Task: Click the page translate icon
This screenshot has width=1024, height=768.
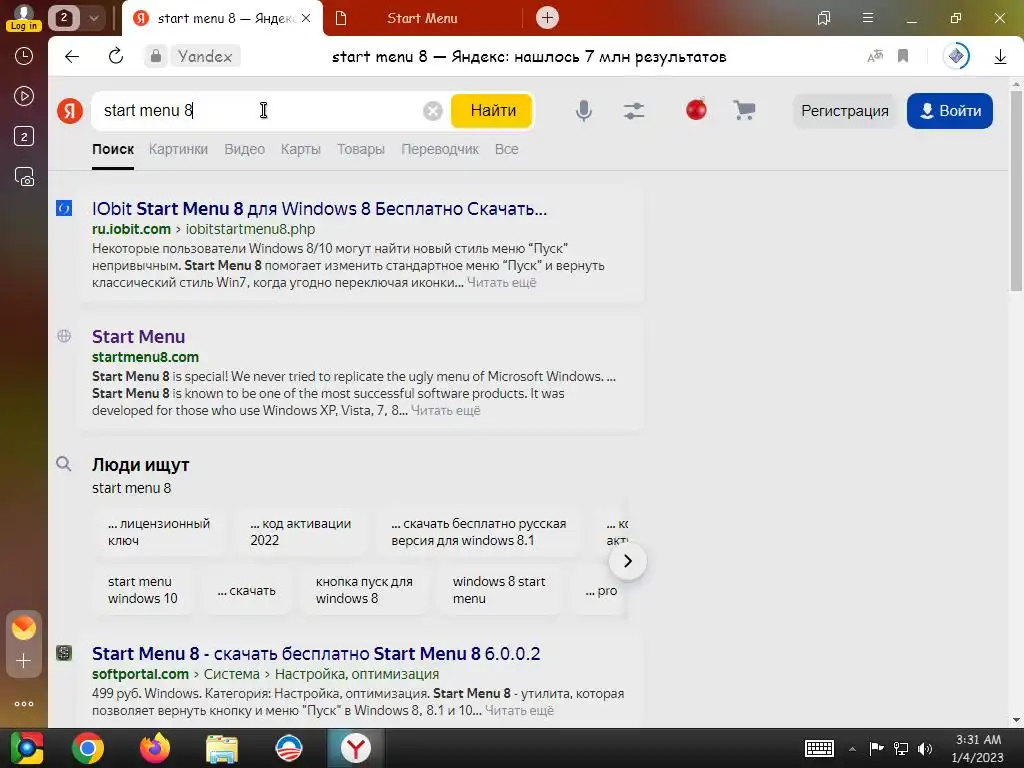Action: (x=875, y=56)
